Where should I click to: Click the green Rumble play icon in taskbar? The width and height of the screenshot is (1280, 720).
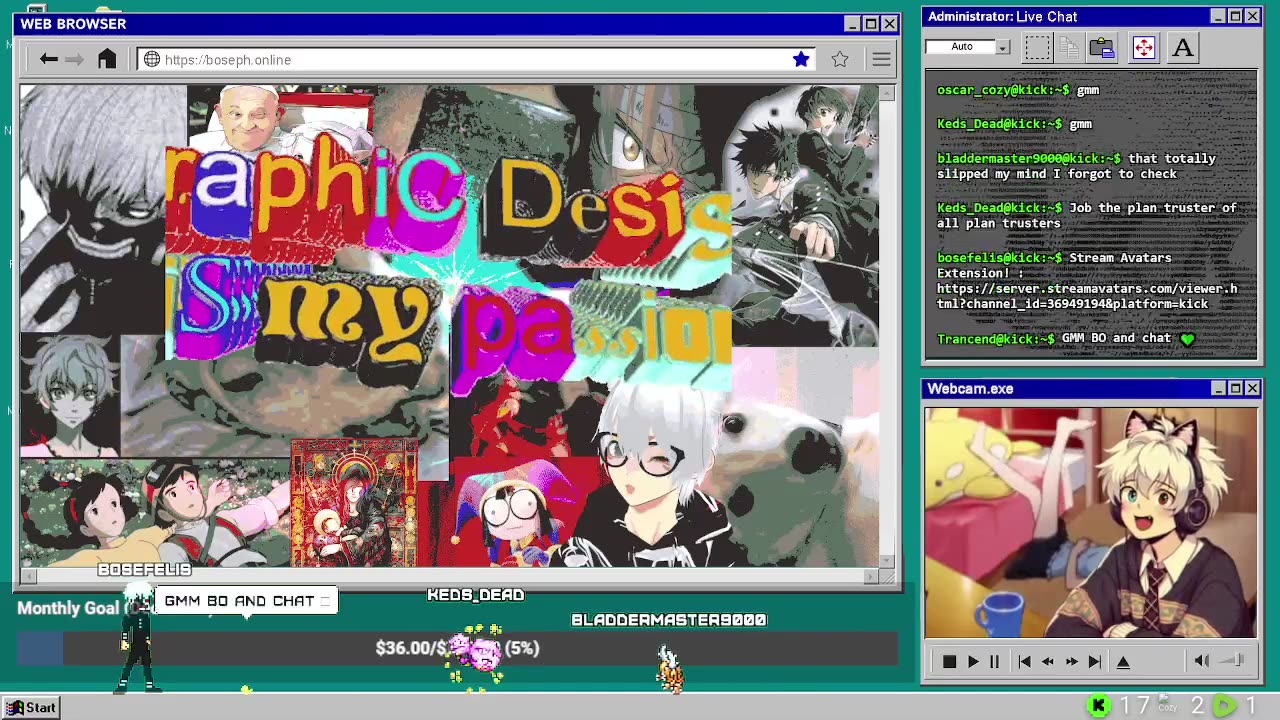point(1224,706)
